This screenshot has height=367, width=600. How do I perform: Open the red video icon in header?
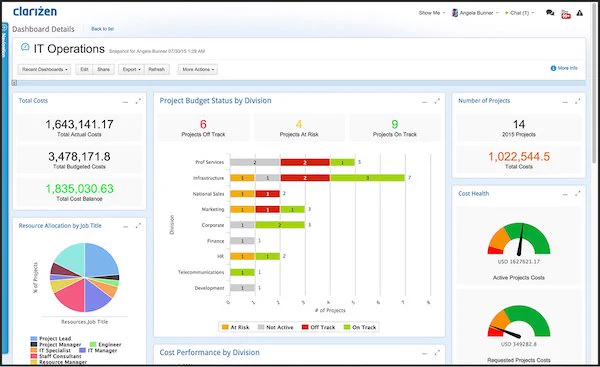(566, 14)
